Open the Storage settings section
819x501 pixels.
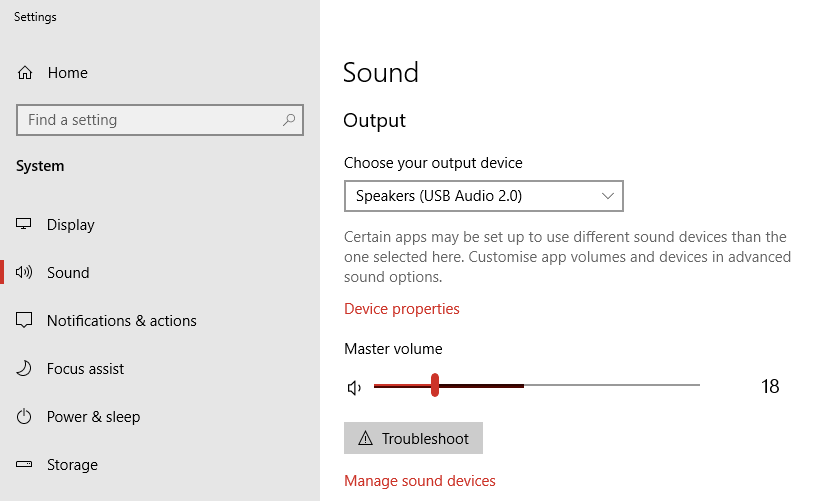[x=72, y=465]
